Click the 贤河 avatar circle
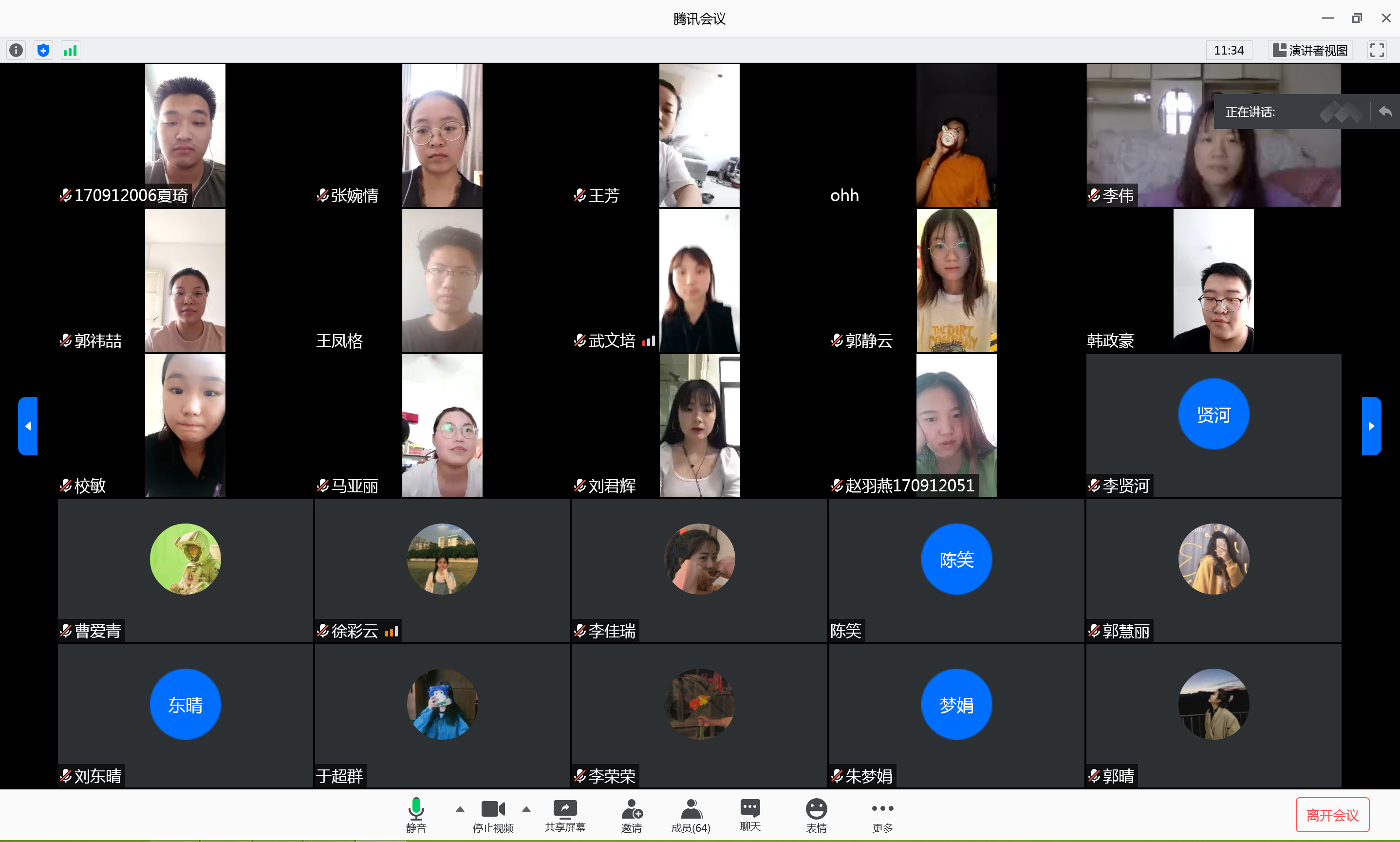The image size is (1400, 842). (1213, 414)
